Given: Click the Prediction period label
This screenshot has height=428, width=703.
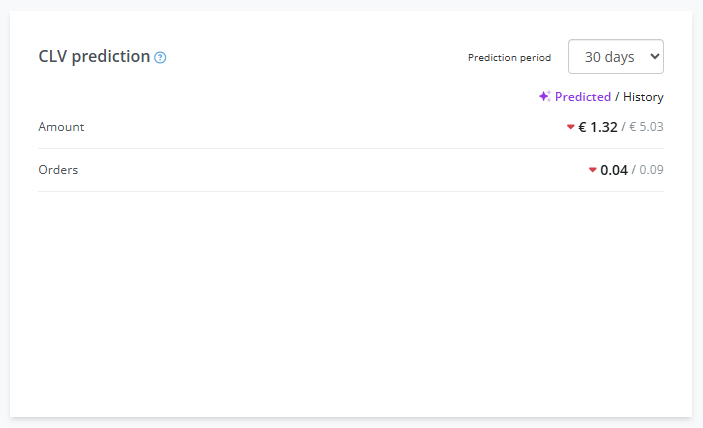Looking at the screenshot, I should 509,58.
